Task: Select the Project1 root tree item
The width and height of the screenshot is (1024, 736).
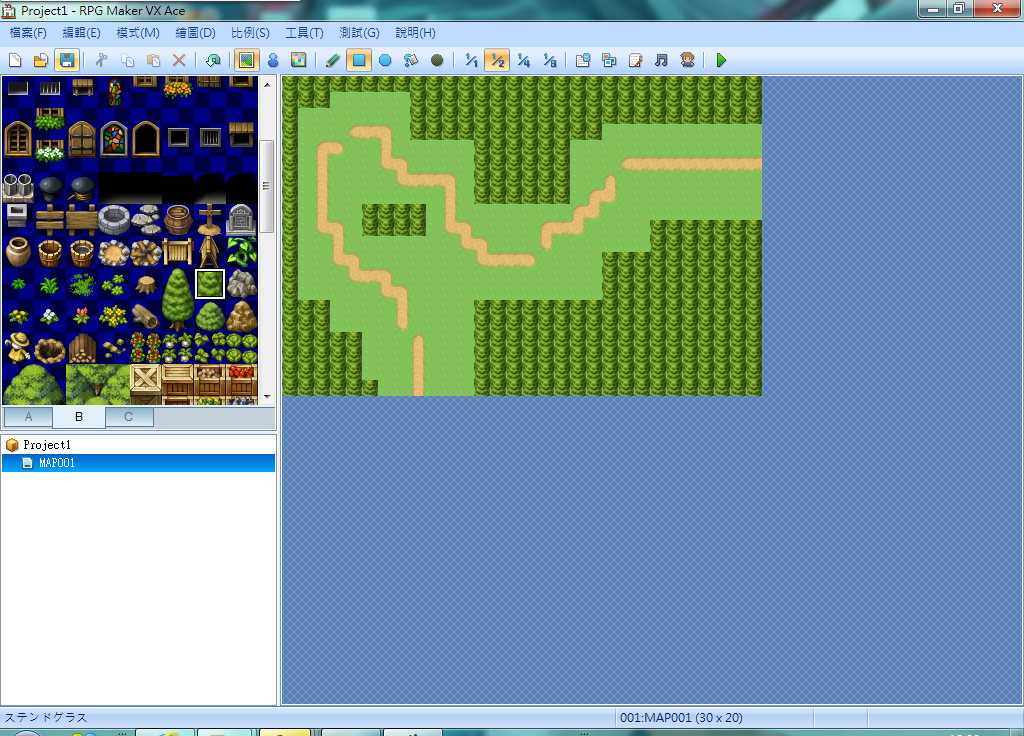Action: coord(46,445)
